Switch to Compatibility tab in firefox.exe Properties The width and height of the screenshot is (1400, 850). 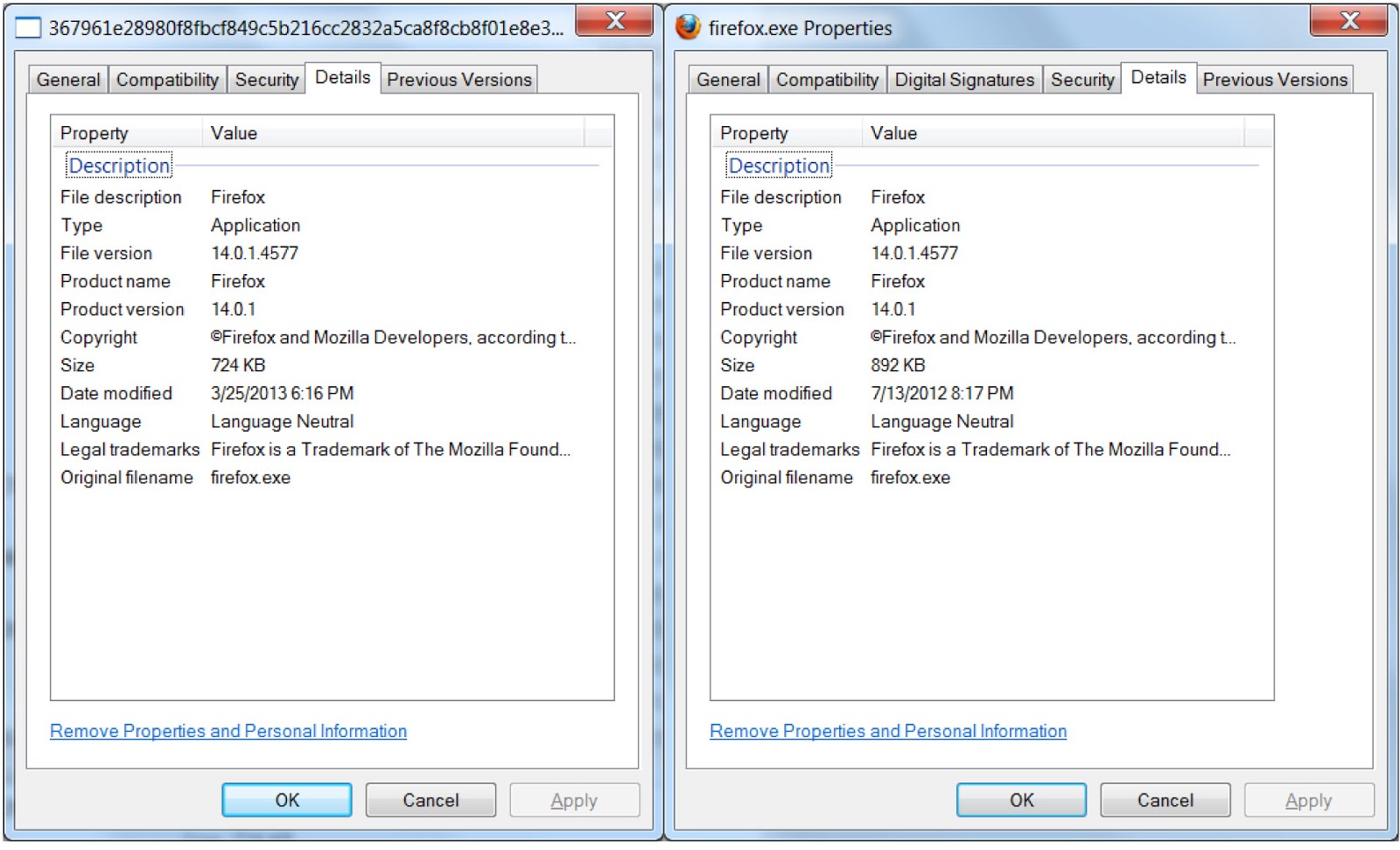coord(827,80)
